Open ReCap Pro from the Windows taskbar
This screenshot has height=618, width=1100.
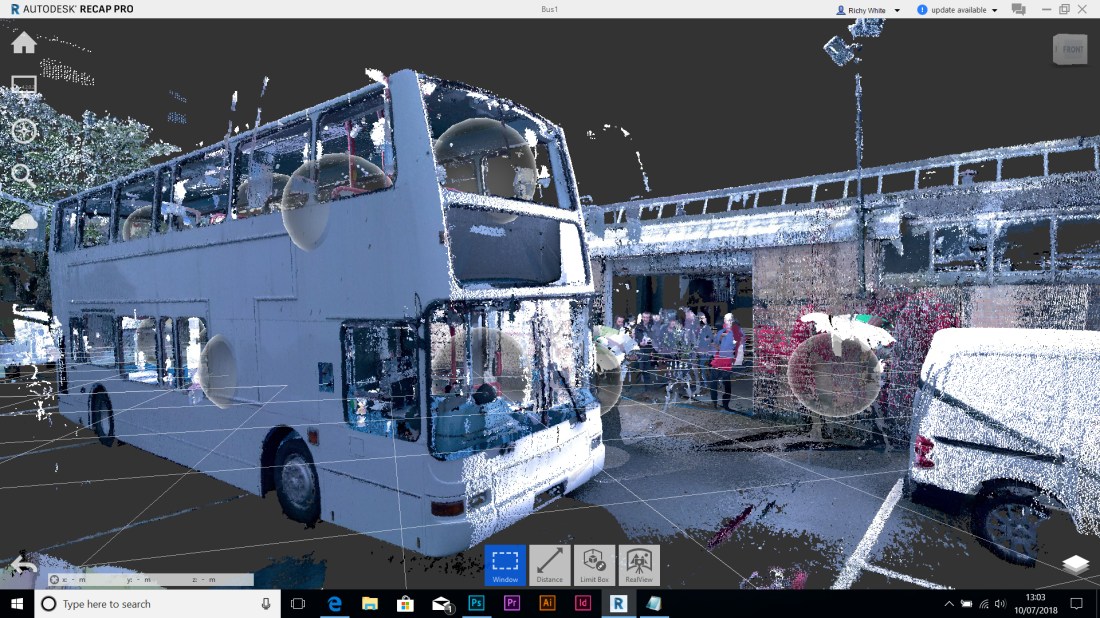pos(620,603)
